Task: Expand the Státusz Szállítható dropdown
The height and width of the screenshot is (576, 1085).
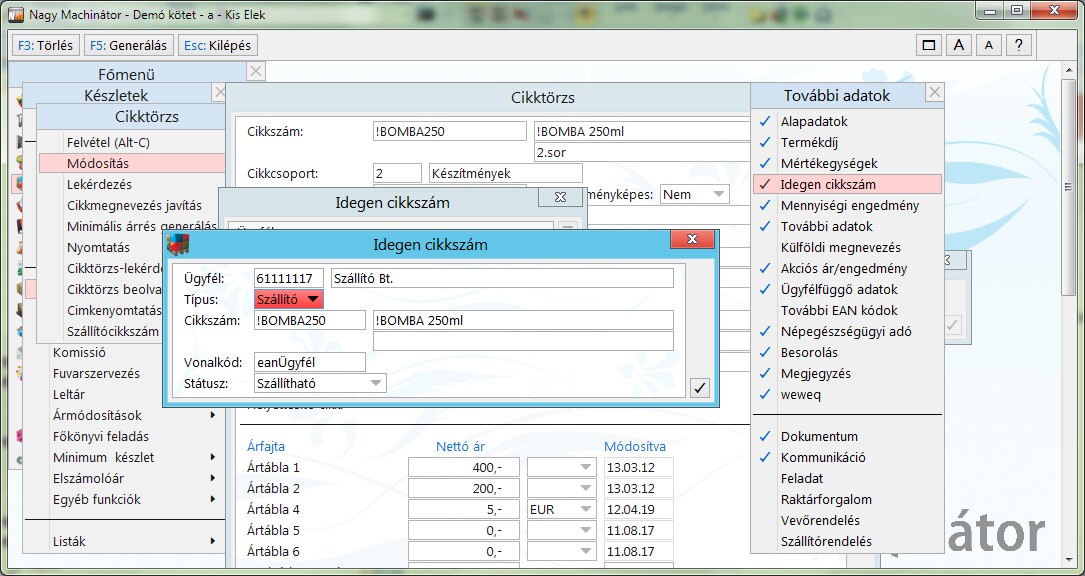Action: pyautogui.click(x=376, y=383)
